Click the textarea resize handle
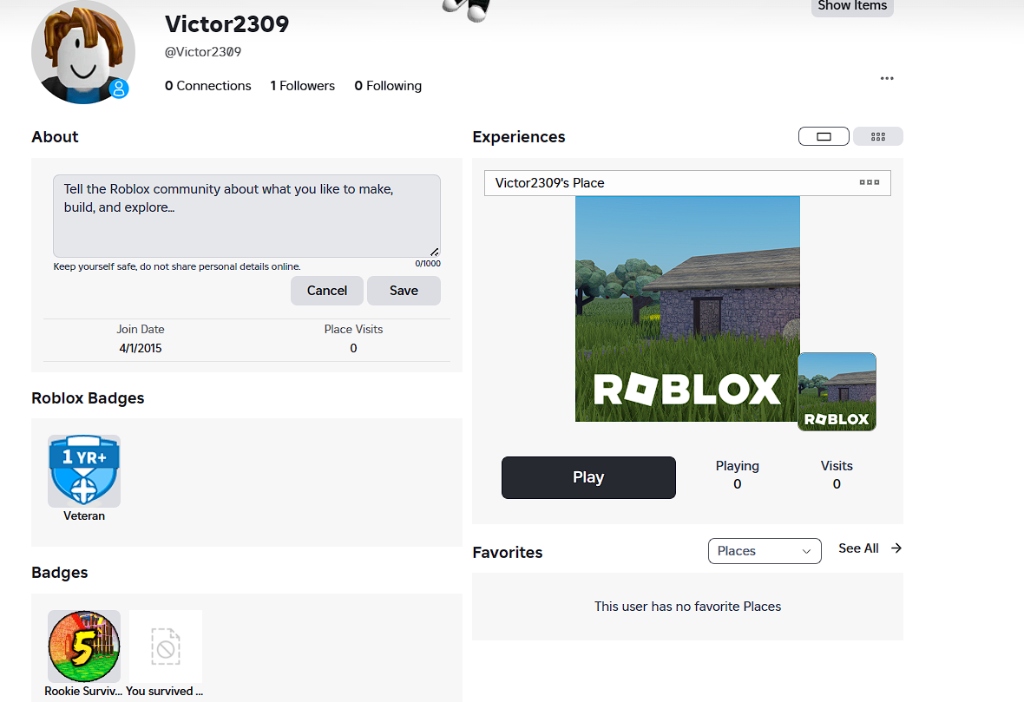 (x=434, y=251)
